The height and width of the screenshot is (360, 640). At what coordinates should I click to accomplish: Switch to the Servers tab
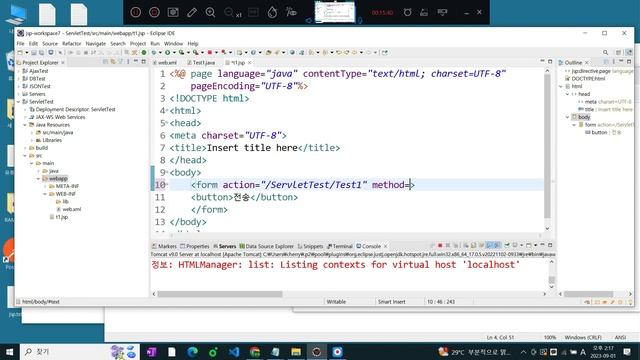pos(224,246)
